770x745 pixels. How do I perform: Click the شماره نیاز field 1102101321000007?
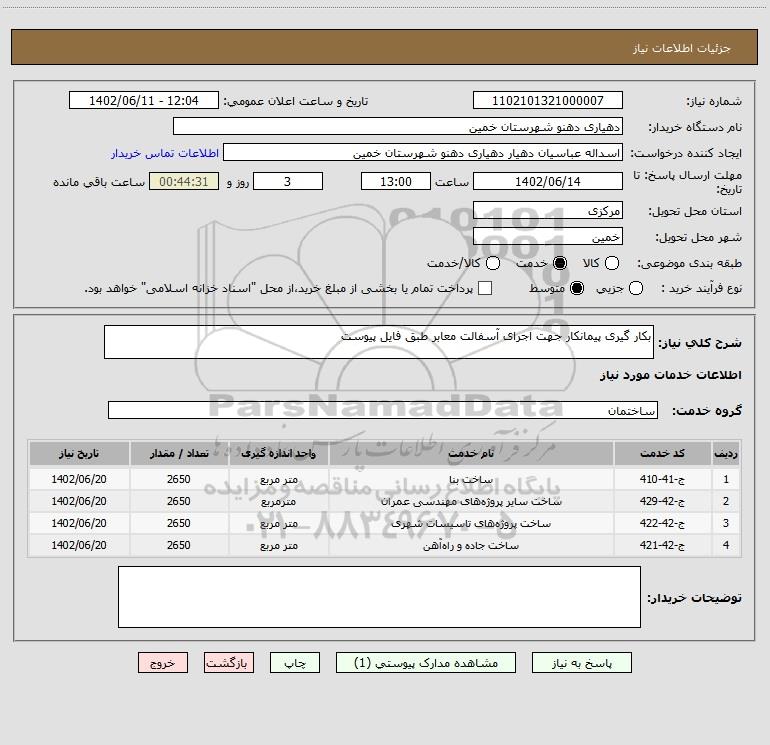tap(548, 100)
